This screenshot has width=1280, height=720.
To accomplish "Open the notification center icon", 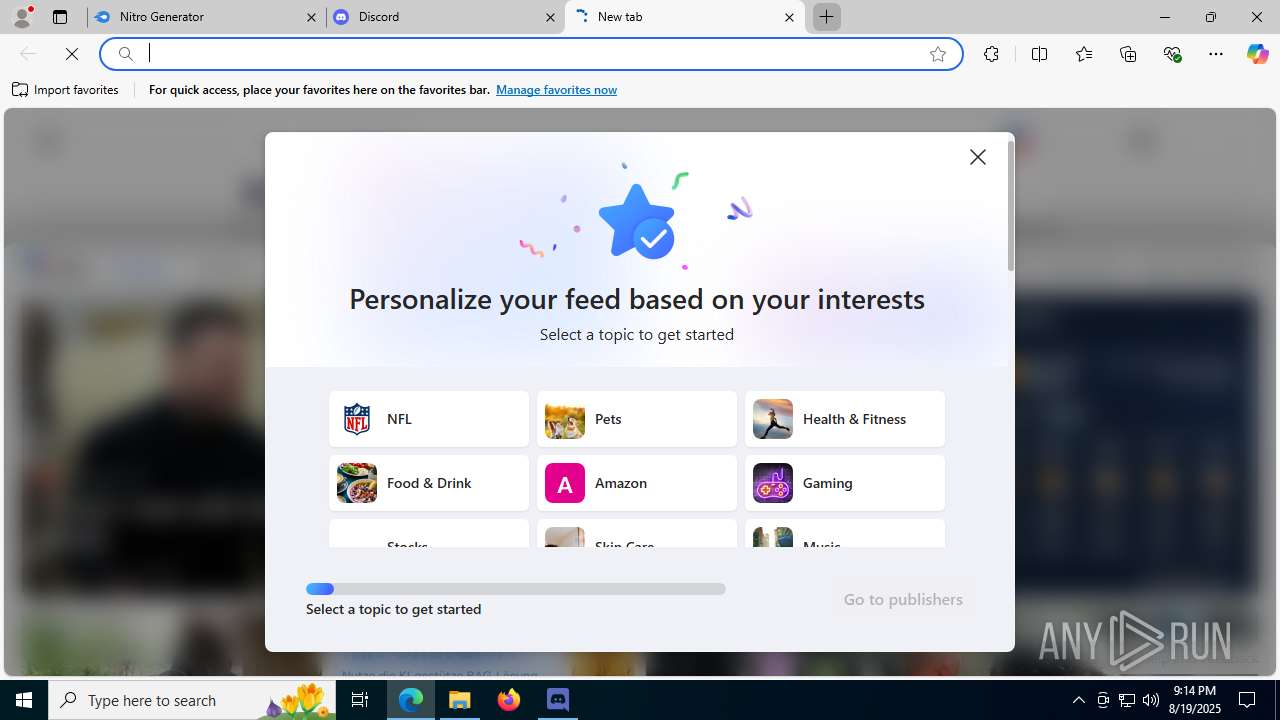I will [x=1247, y=700].
